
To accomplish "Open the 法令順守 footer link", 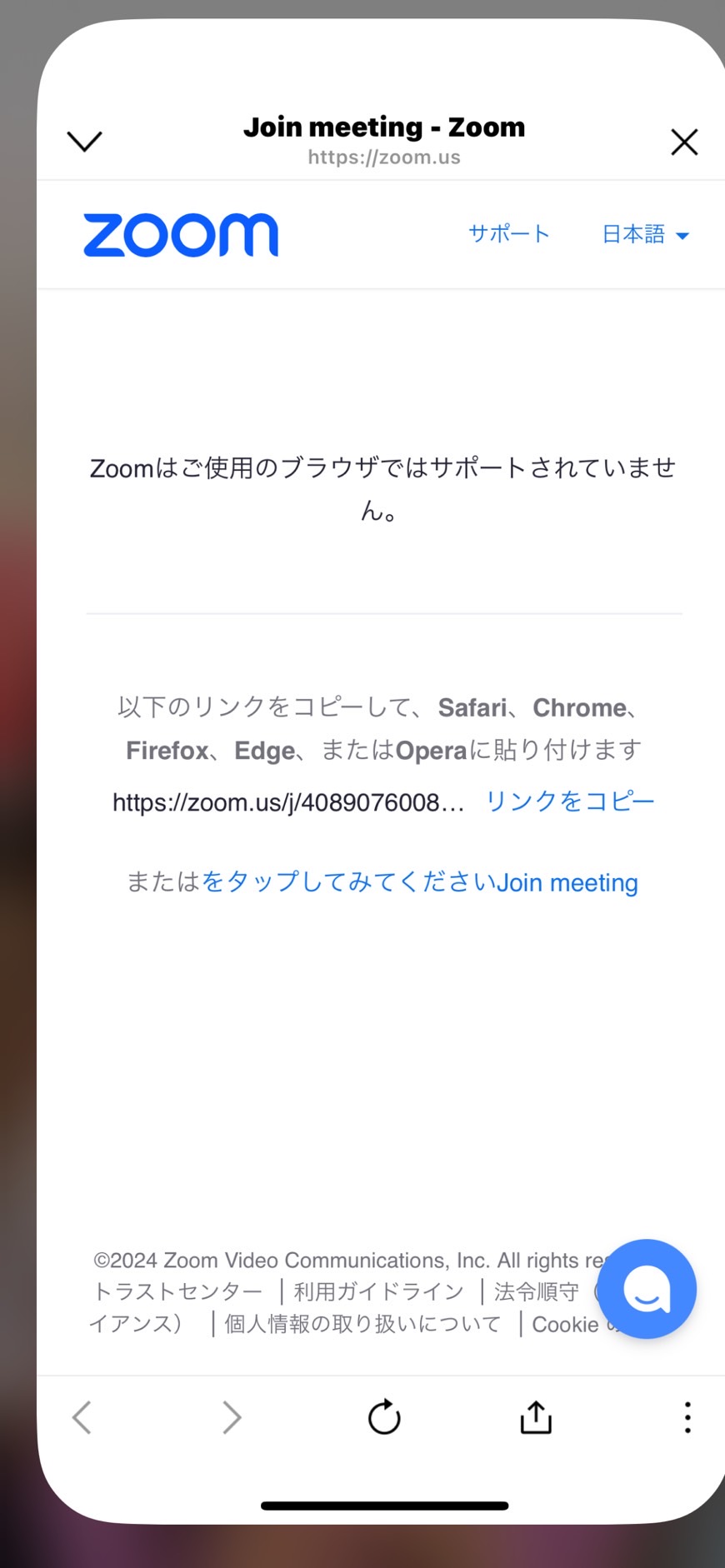I will click(537, 1291).
